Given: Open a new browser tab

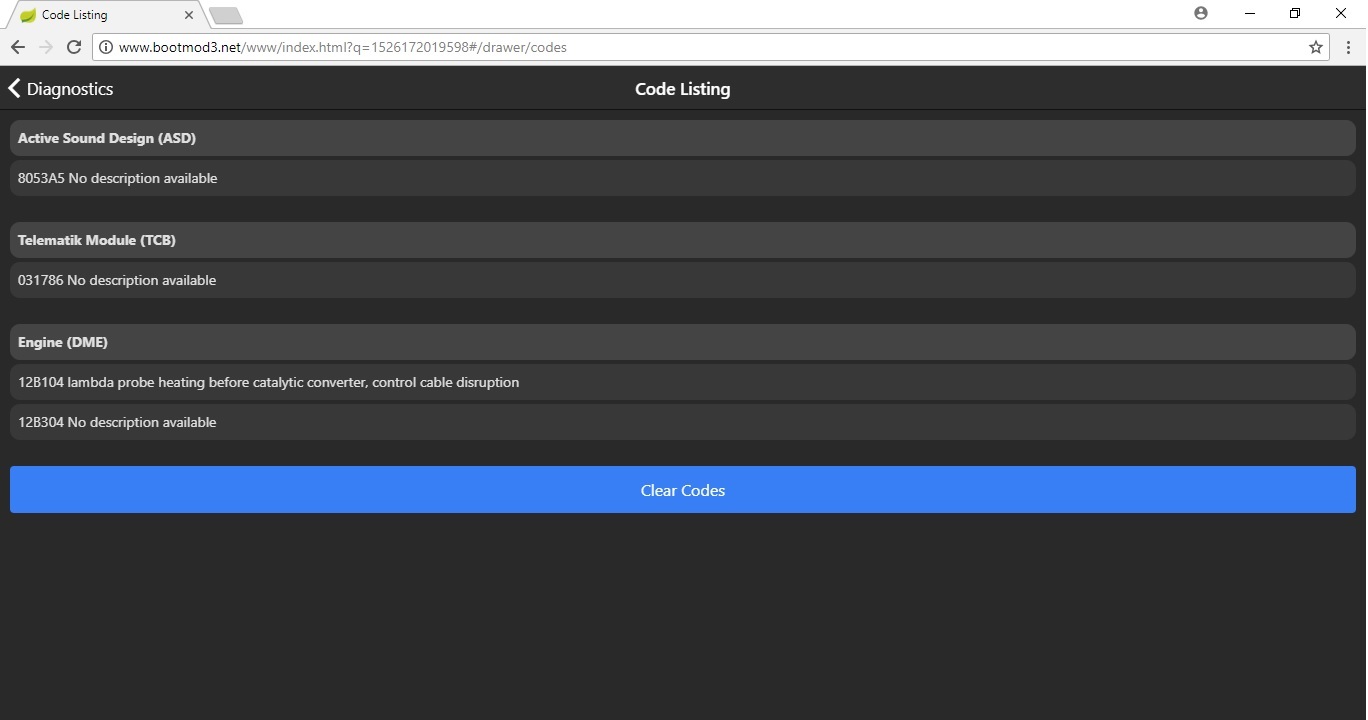Looking at the screenshot, I should (x=226, y=15).
